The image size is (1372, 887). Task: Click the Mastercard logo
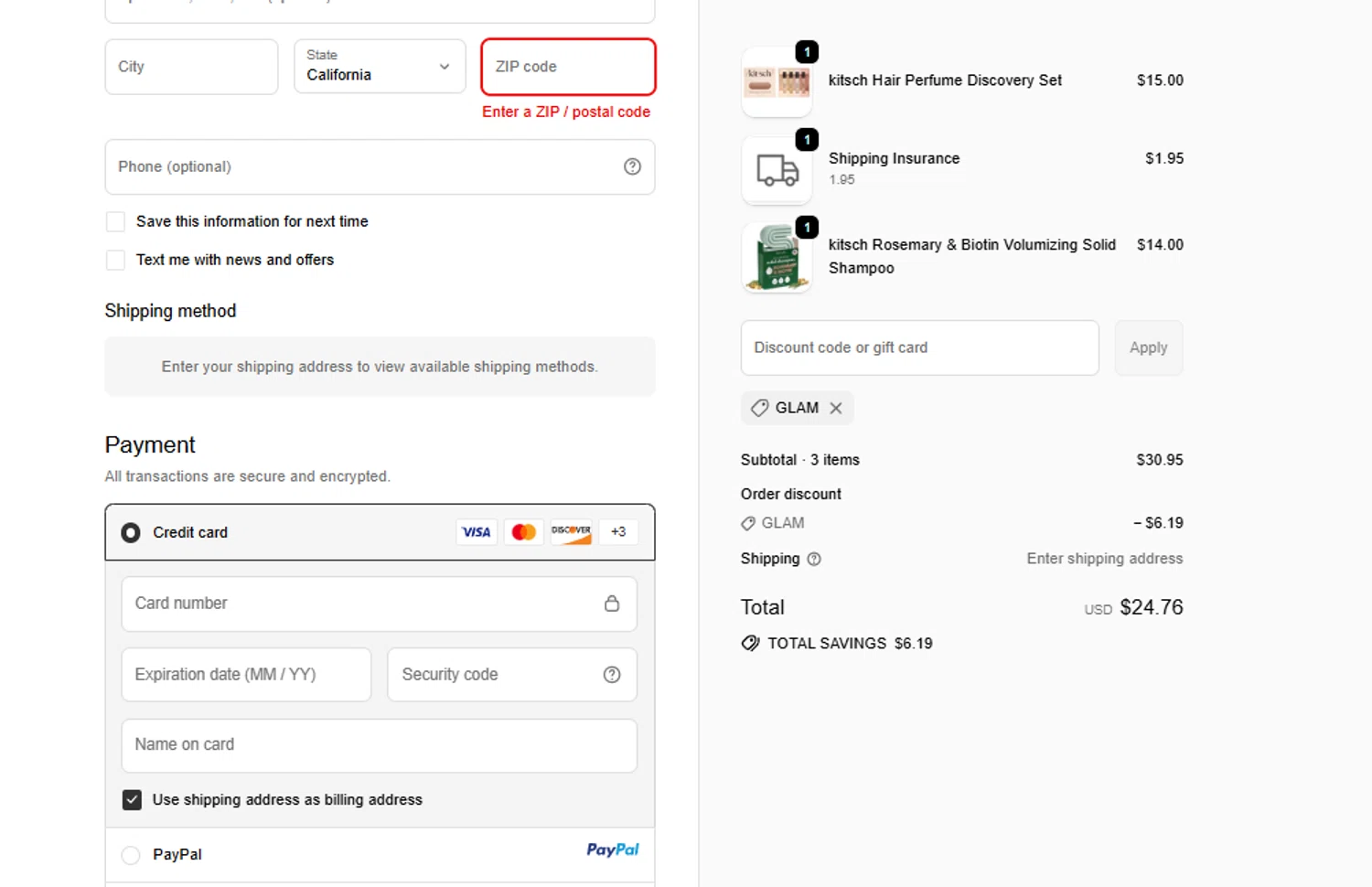(x=524, y=532)
